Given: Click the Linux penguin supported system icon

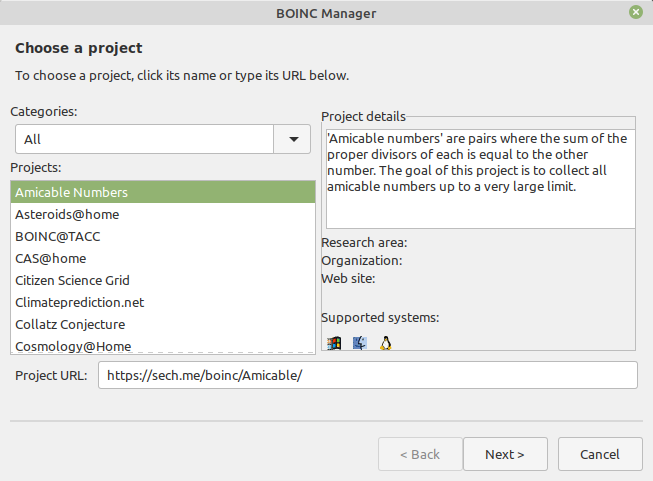Looking at the screenshot, I should click(386, 343).
